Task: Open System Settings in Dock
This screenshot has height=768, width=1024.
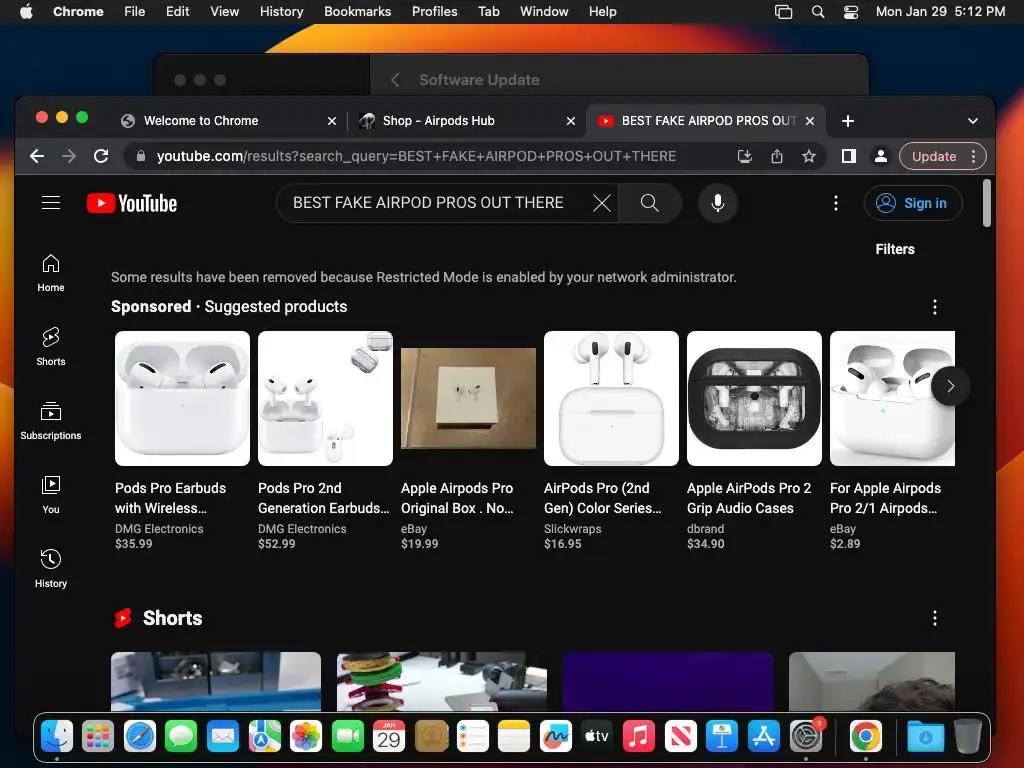Action: [x=806, y=737]
